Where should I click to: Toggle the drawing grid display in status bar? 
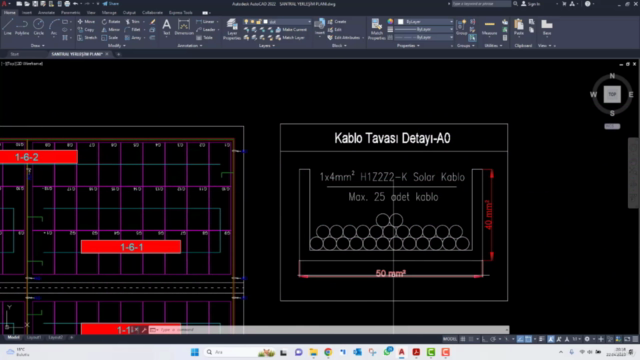tap(463, 339)
